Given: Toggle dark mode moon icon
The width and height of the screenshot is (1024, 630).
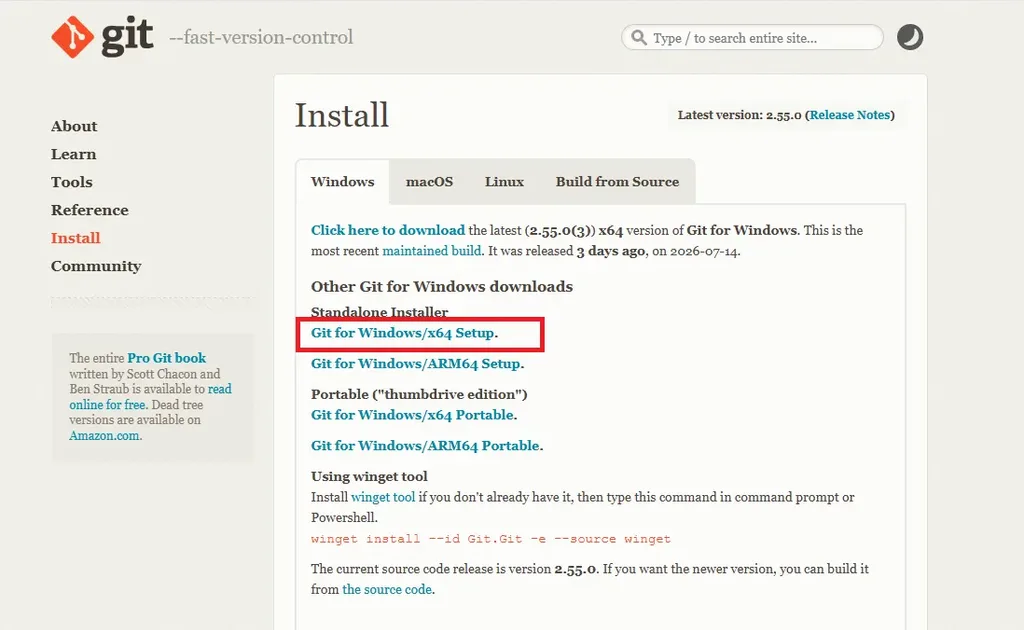Looking at the screenshot, I should [910, 37].
